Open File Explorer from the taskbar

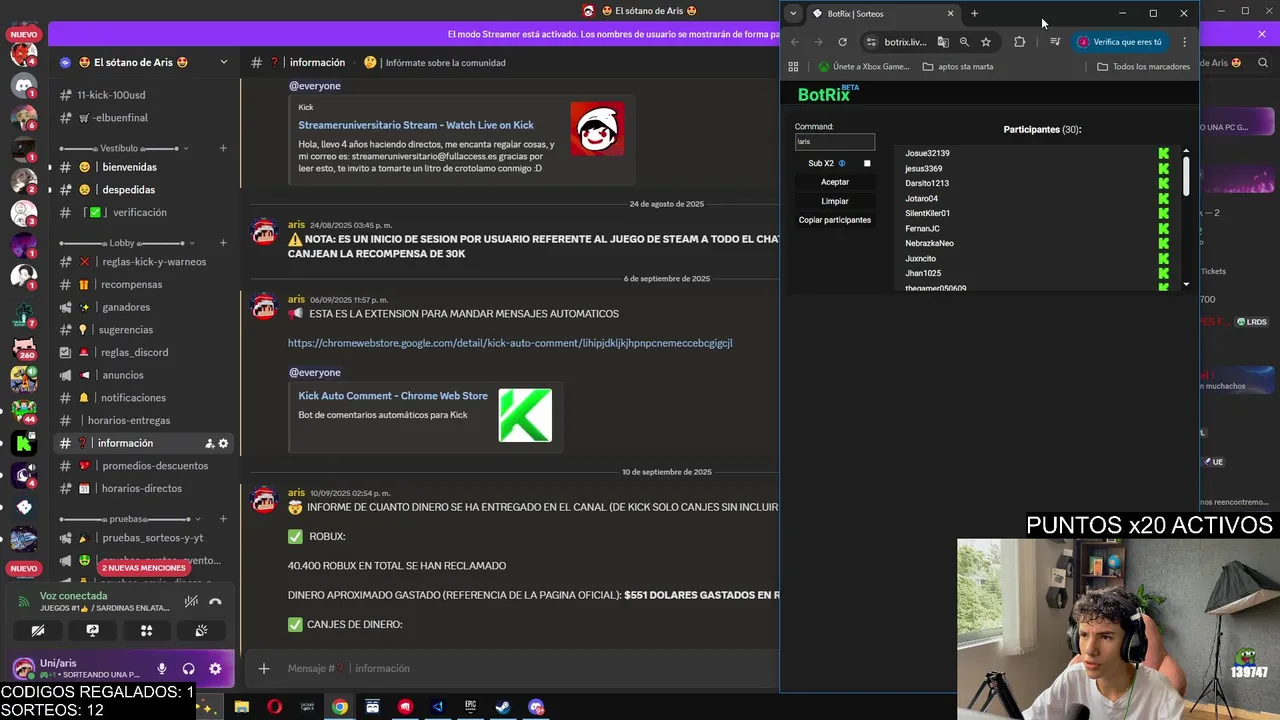pos(242,707)
